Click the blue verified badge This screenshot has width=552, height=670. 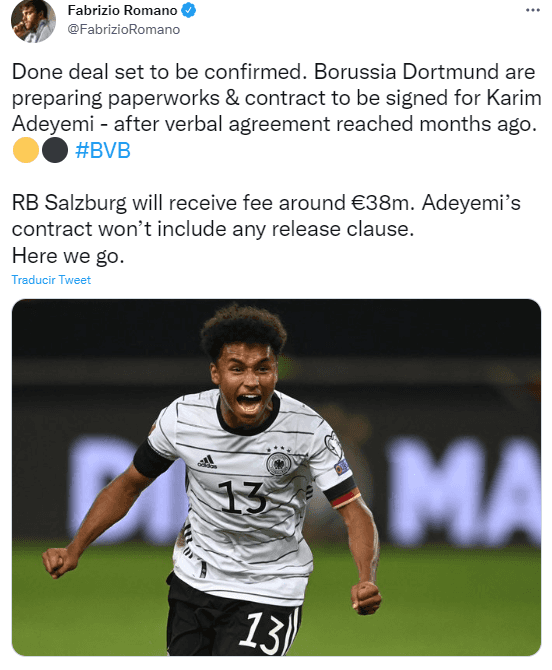tap(189, 10)
